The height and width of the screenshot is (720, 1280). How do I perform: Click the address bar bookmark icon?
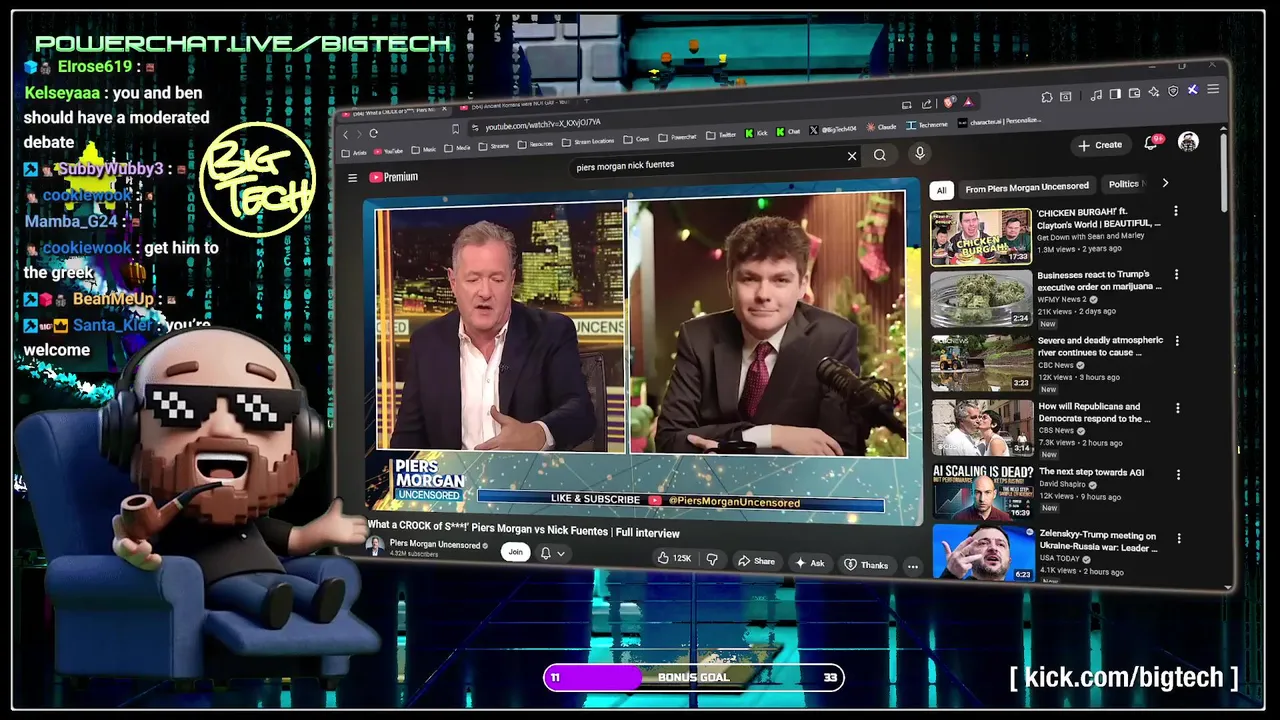tap(455, 129)
